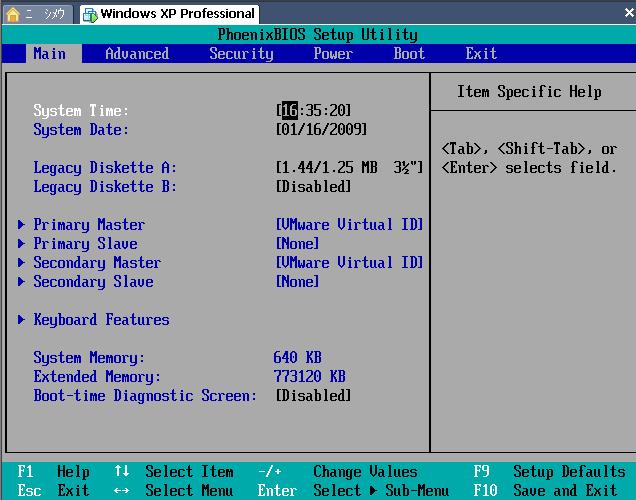636x500 pixels.
Task: Click the Primary Slave None value
Action: (x=297, y=243)
